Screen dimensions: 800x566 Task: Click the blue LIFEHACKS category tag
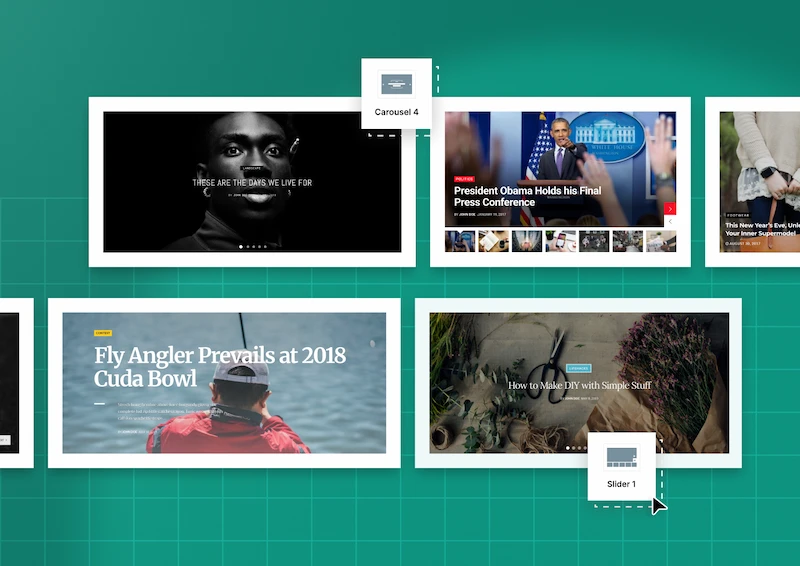pos(579,368)
